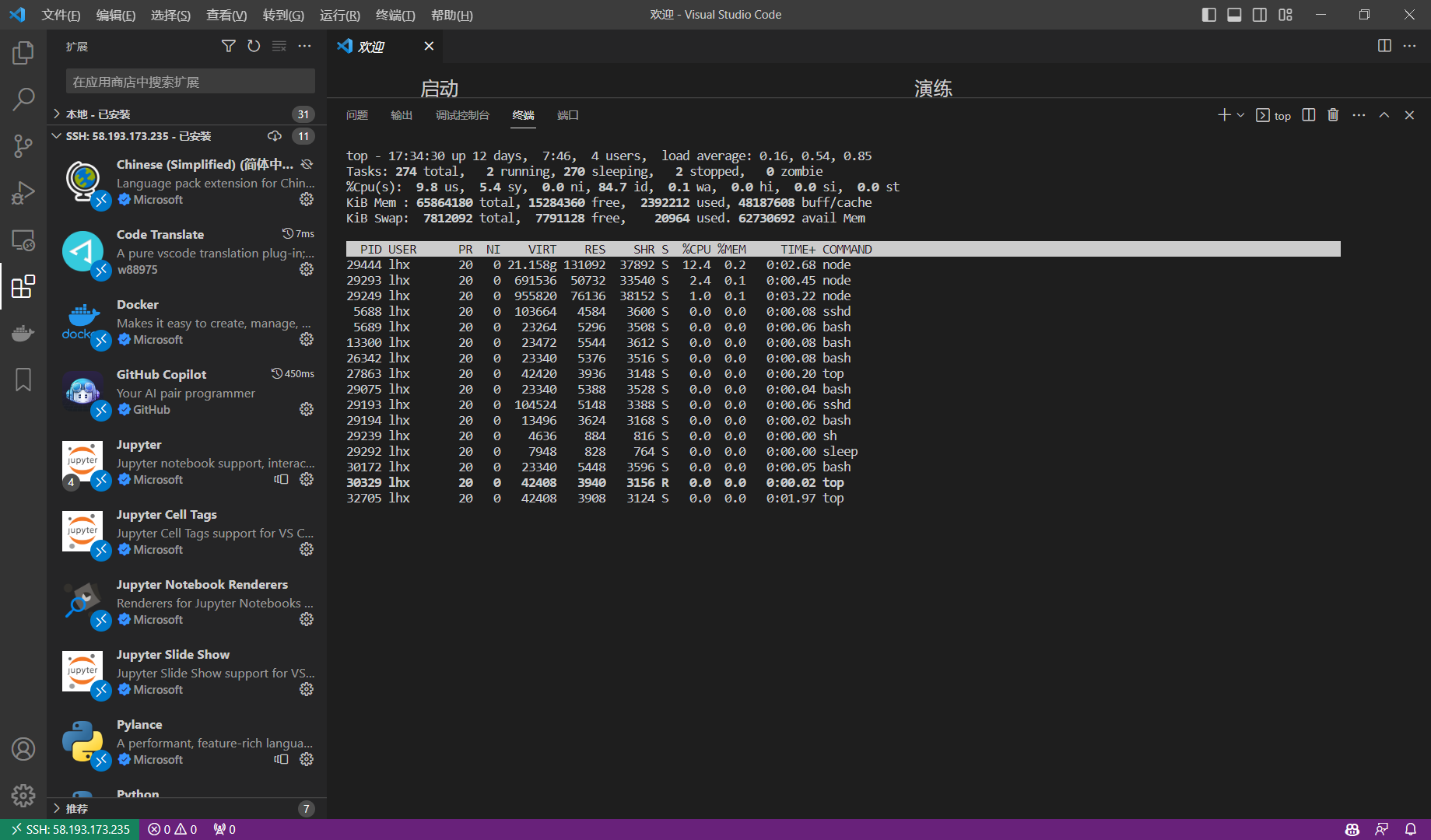Image resolution: width=1431 pixels, height=840 pixels.
Task: Open the Remote Explorer view
Action: point(23,240)
